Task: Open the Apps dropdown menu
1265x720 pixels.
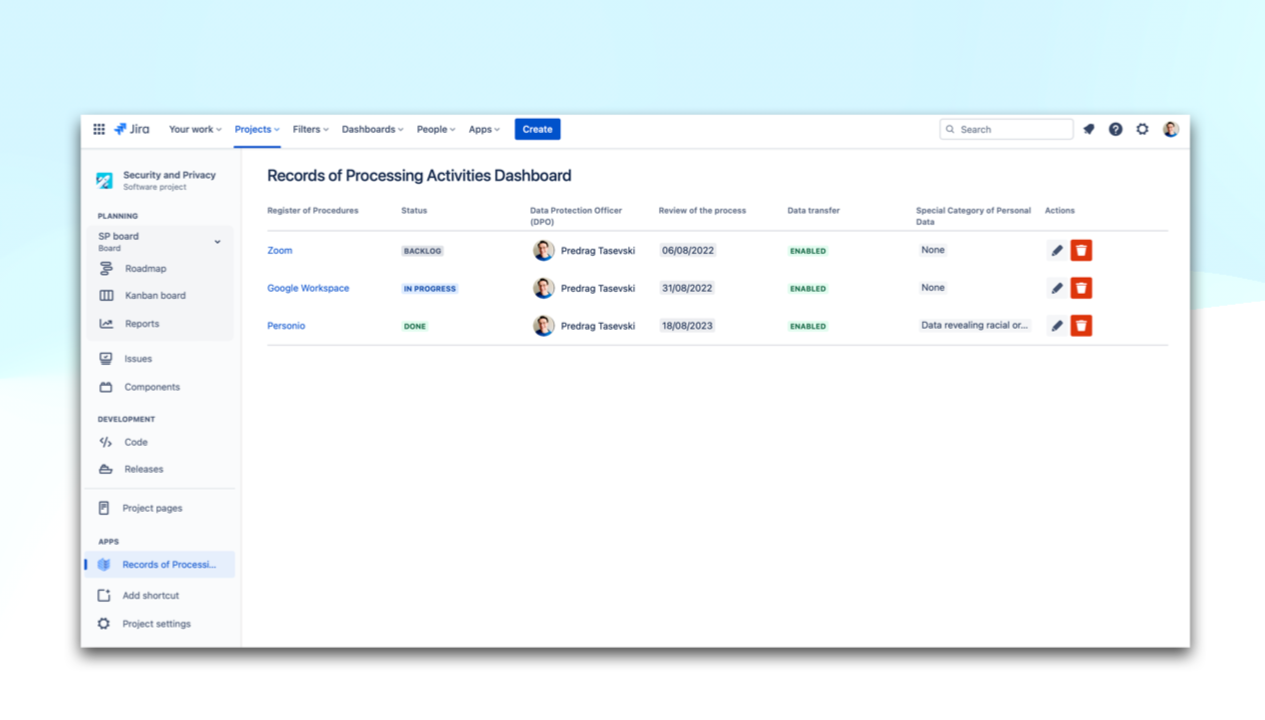Action: [x=484, y=129]
